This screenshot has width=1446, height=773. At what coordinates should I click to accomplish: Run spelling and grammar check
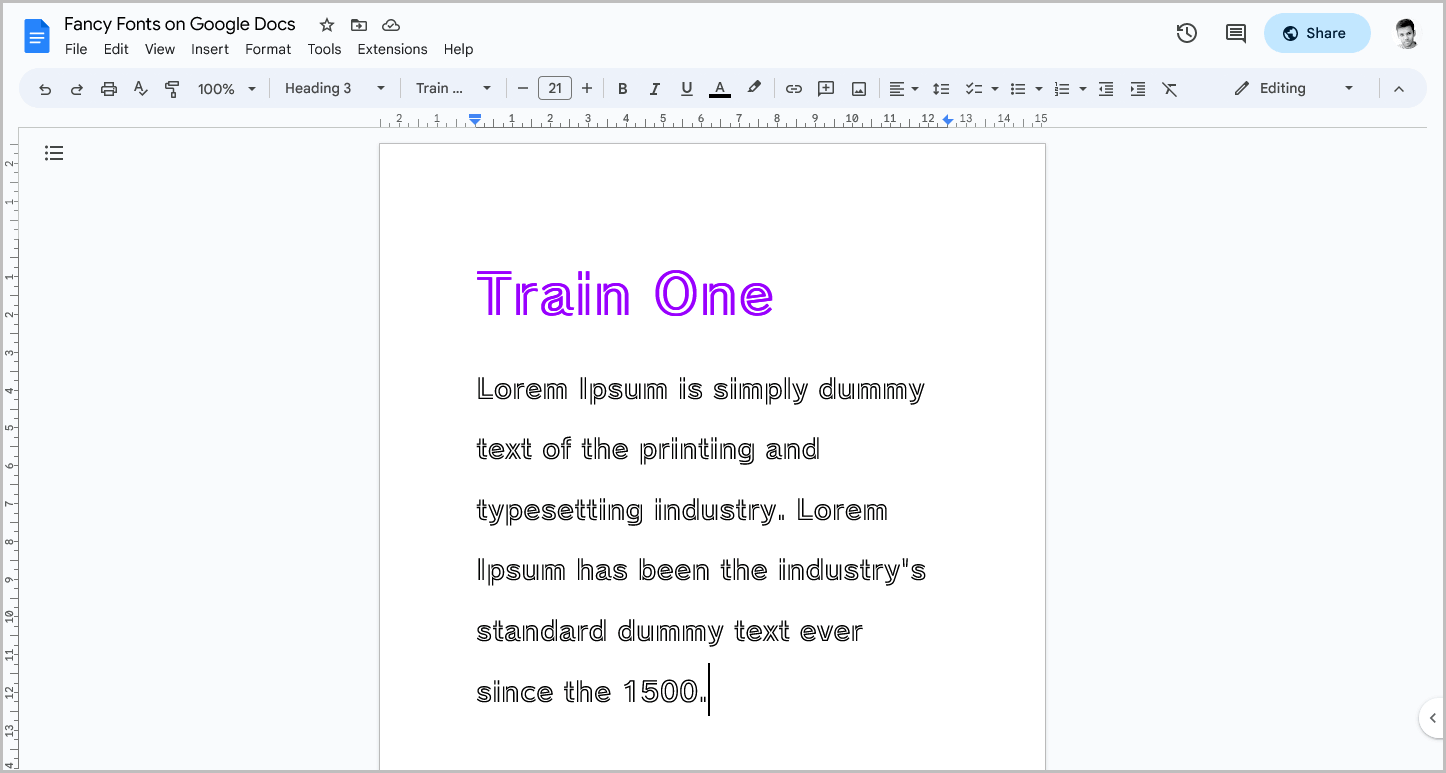coord(140,88)
